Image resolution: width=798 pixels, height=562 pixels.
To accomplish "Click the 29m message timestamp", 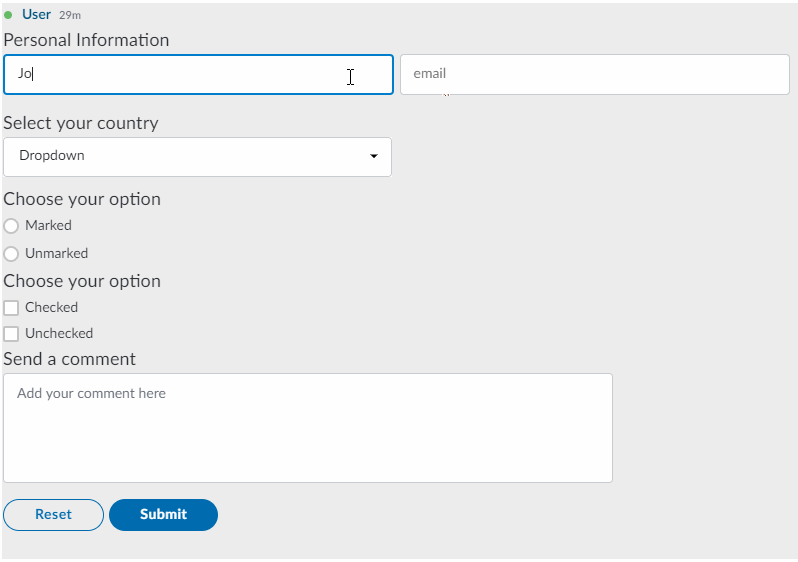I will (70, 15).
